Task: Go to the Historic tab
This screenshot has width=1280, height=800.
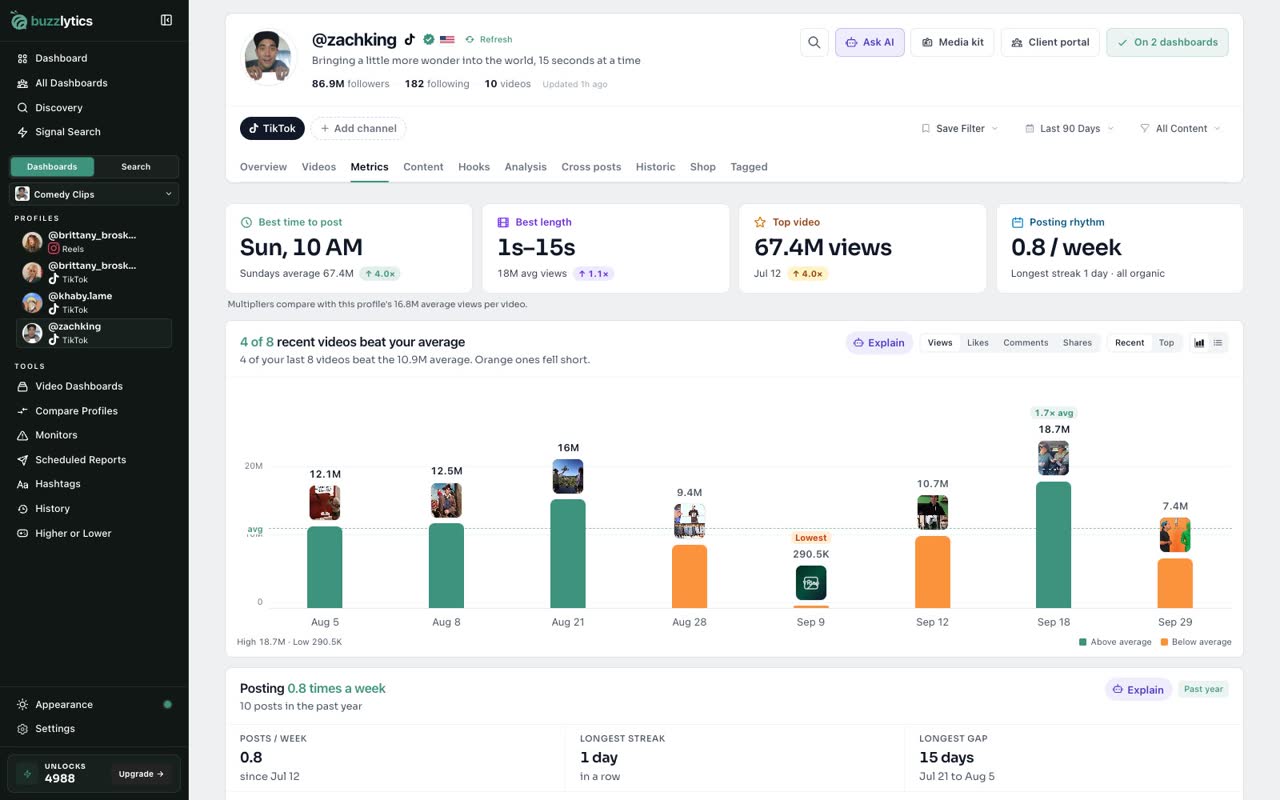Action: 655,167
